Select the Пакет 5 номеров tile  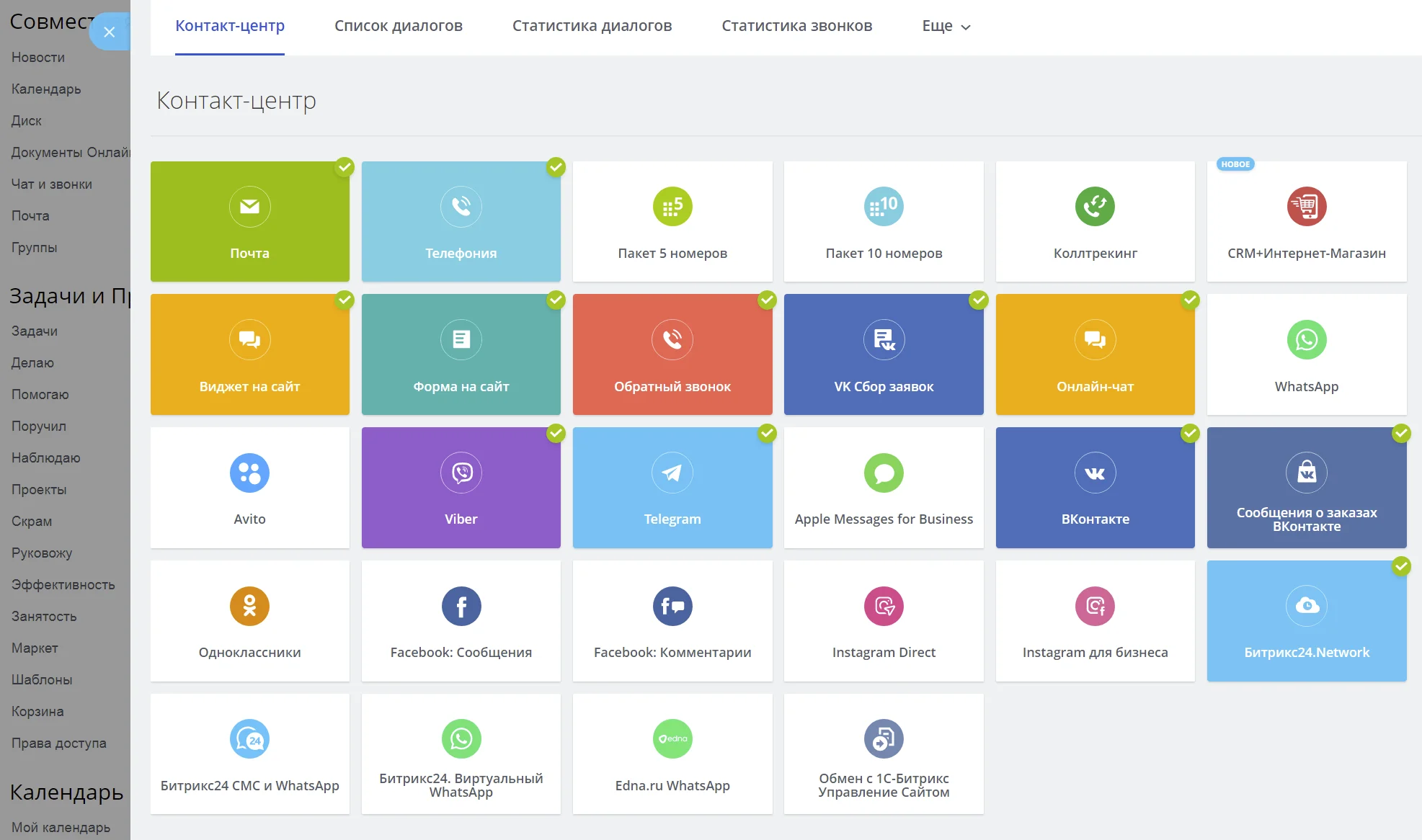tap(672, 221)
